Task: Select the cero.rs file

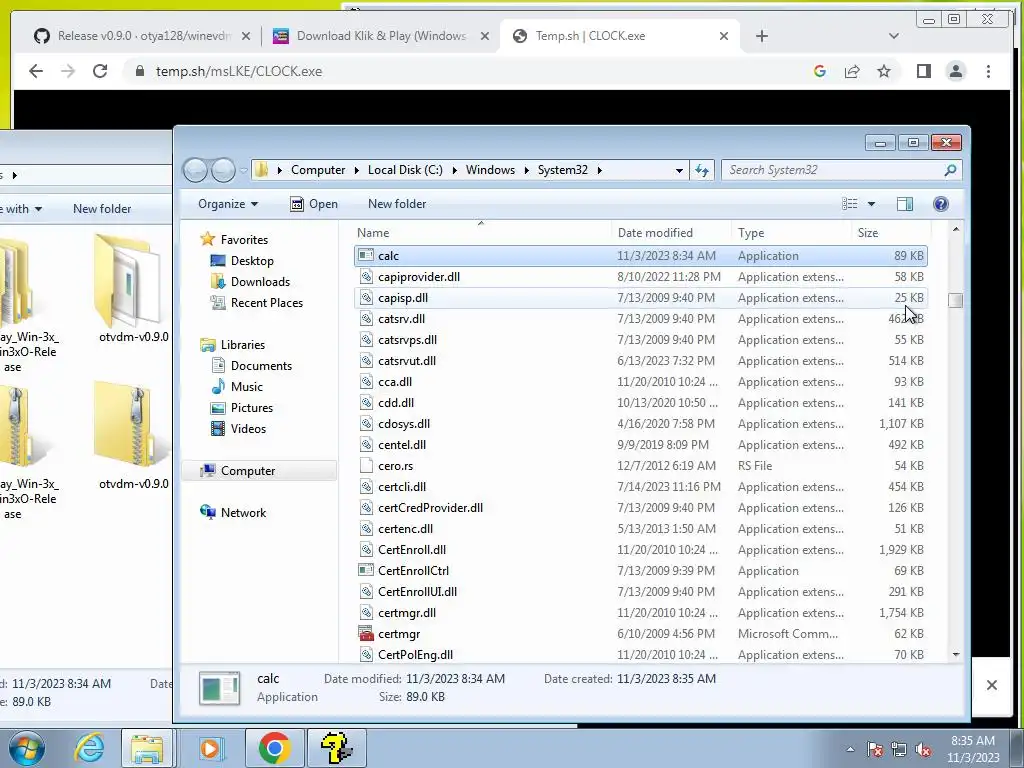Action: point(640,466)
